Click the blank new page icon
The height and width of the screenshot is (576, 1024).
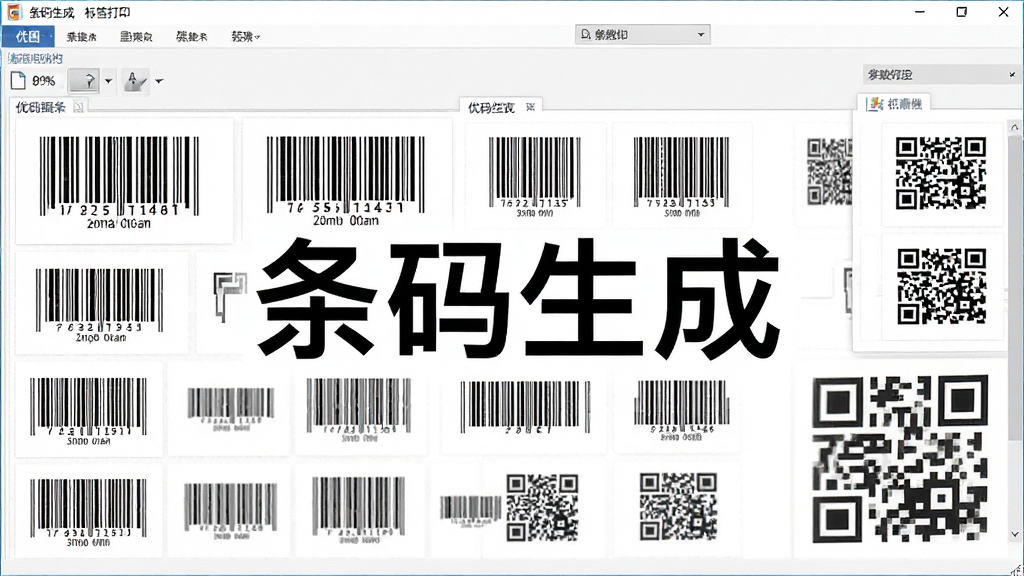point(18,81)
